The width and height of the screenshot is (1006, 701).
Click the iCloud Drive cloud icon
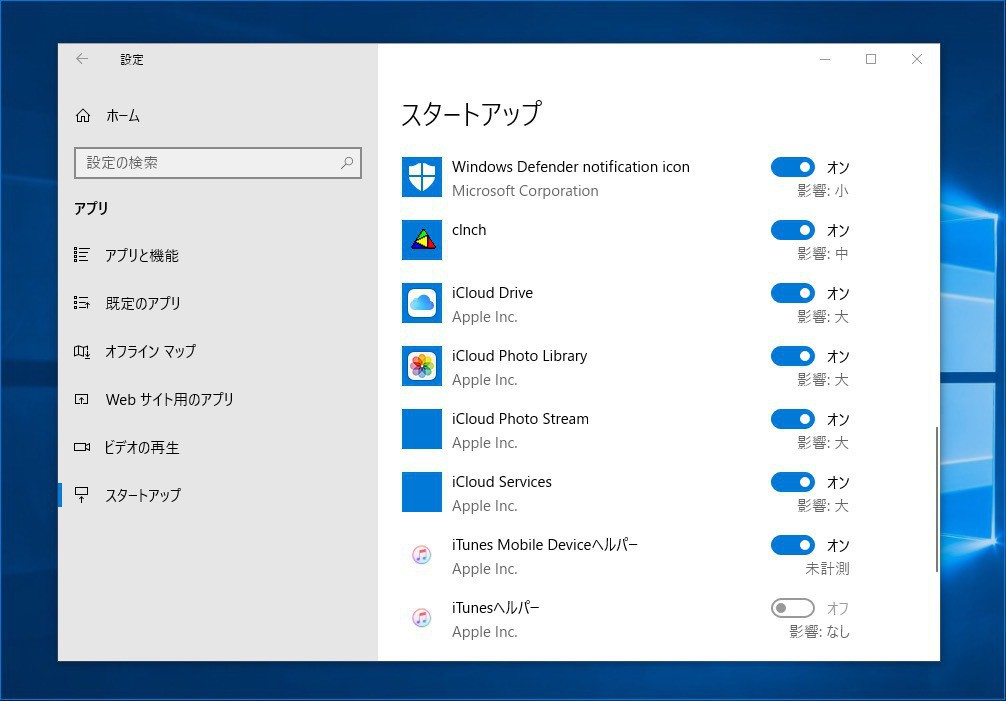(421, 303)
